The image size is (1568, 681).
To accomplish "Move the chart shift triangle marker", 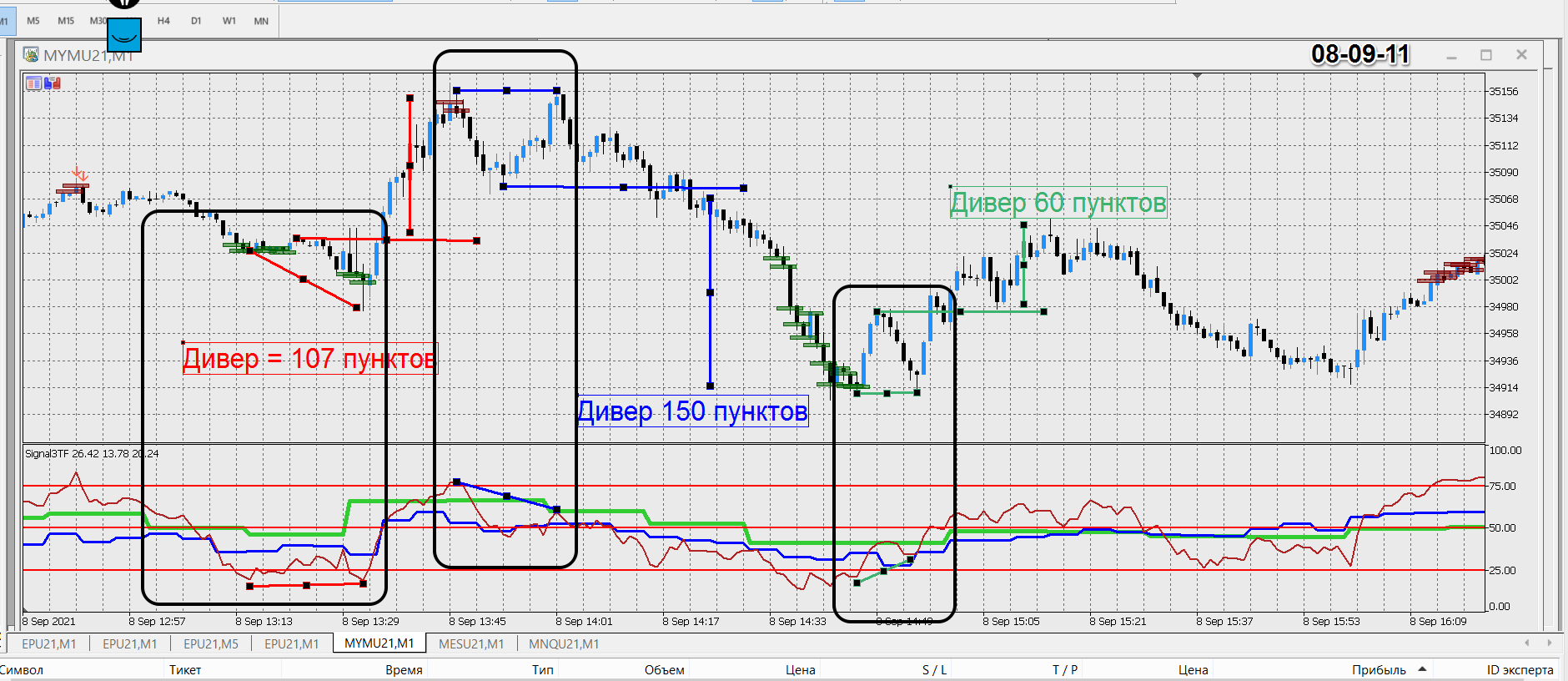I will click(x=1198, y=76).
